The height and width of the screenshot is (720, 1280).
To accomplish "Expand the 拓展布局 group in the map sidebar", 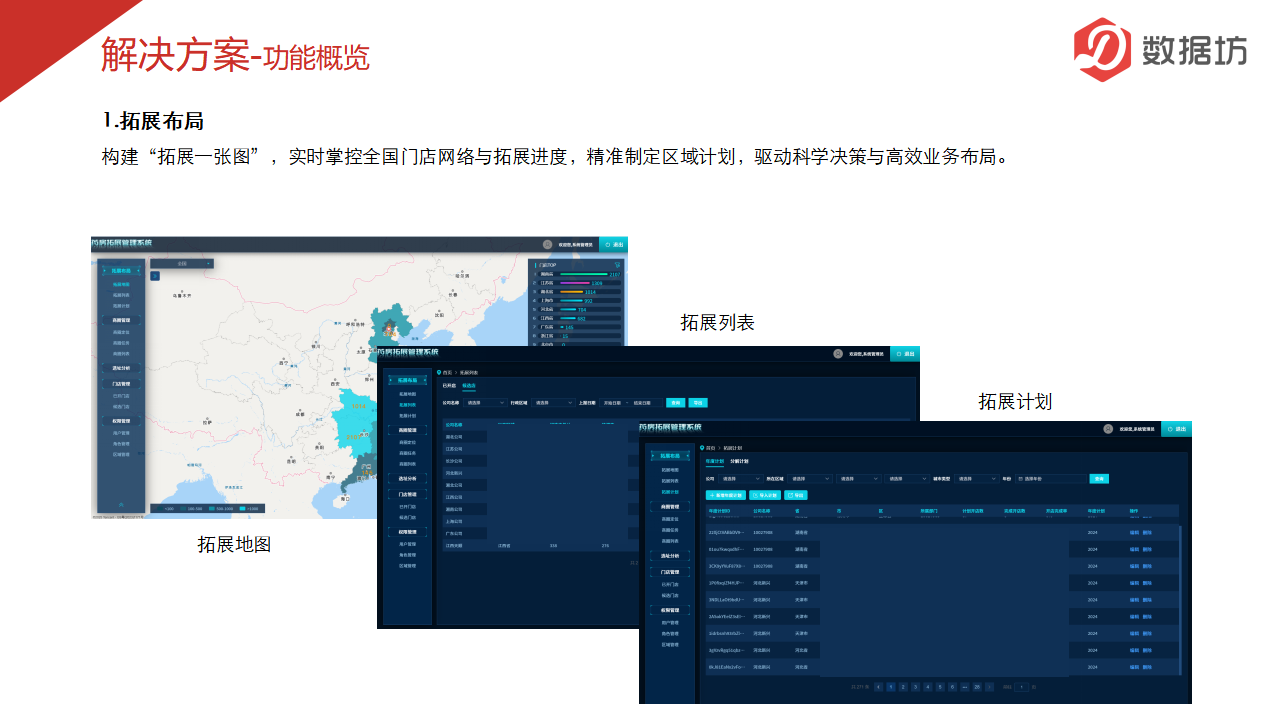I will pos(122,271).
